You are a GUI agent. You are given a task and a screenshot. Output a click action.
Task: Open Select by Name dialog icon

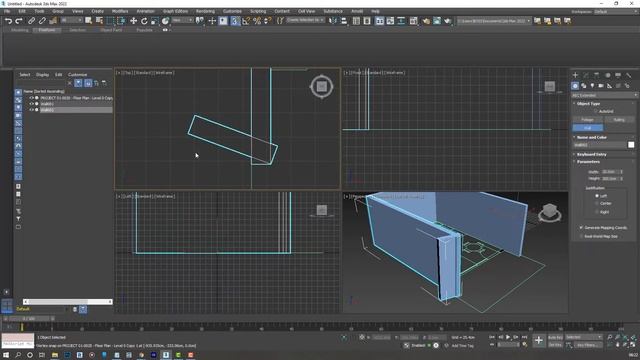click(99, 21)
